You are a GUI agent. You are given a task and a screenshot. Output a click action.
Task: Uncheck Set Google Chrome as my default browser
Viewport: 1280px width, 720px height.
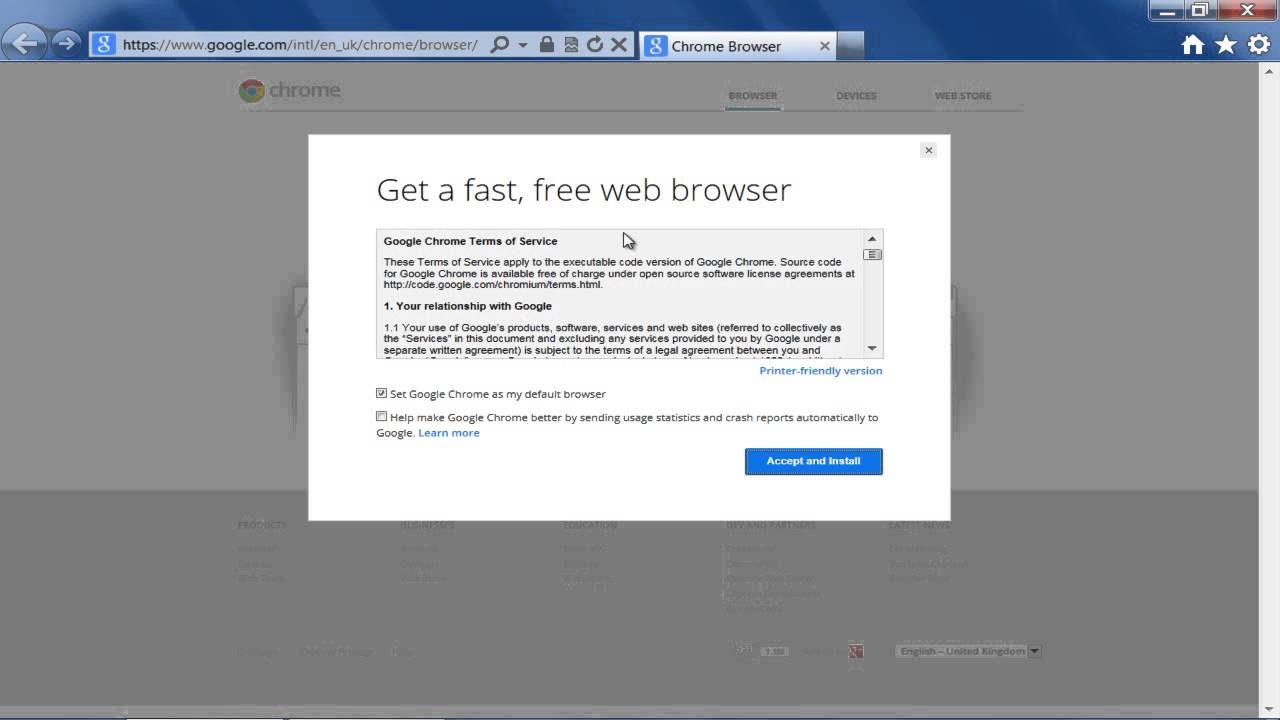click(x=381, y=394)
